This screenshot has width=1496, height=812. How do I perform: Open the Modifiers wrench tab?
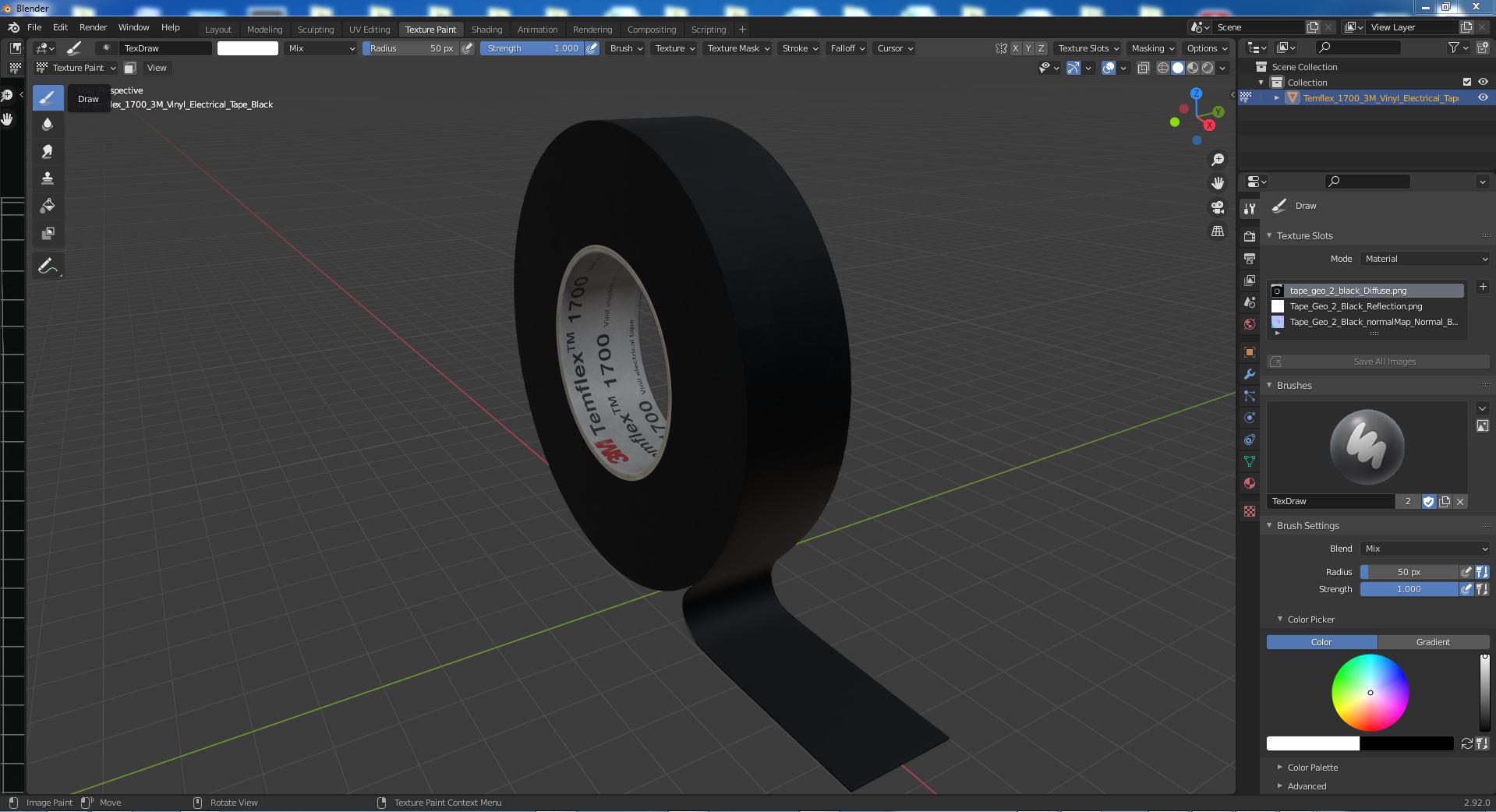(1250, 374)
